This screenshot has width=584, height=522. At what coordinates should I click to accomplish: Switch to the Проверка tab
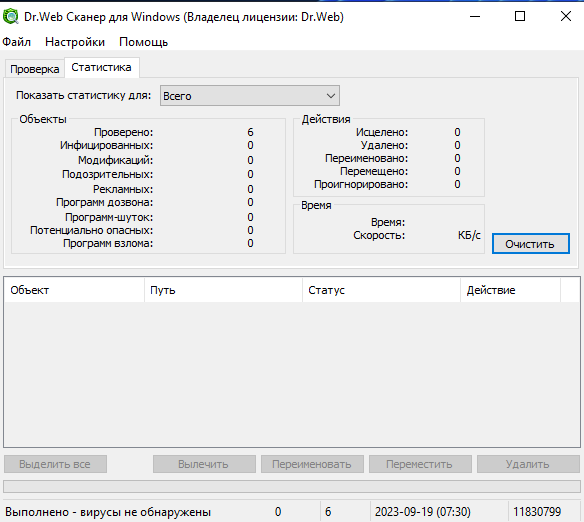click(35, 69)
